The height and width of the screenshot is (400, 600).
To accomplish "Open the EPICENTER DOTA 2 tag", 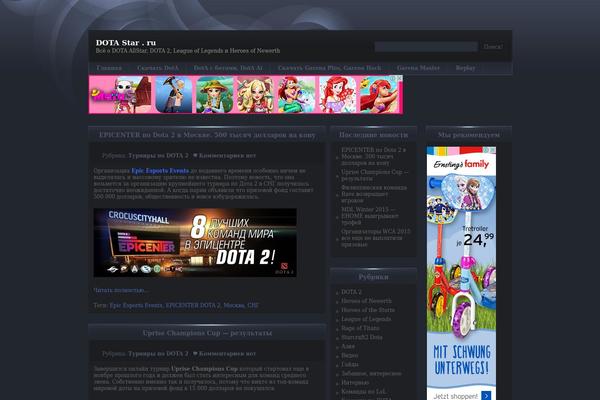I will point(193,305).
